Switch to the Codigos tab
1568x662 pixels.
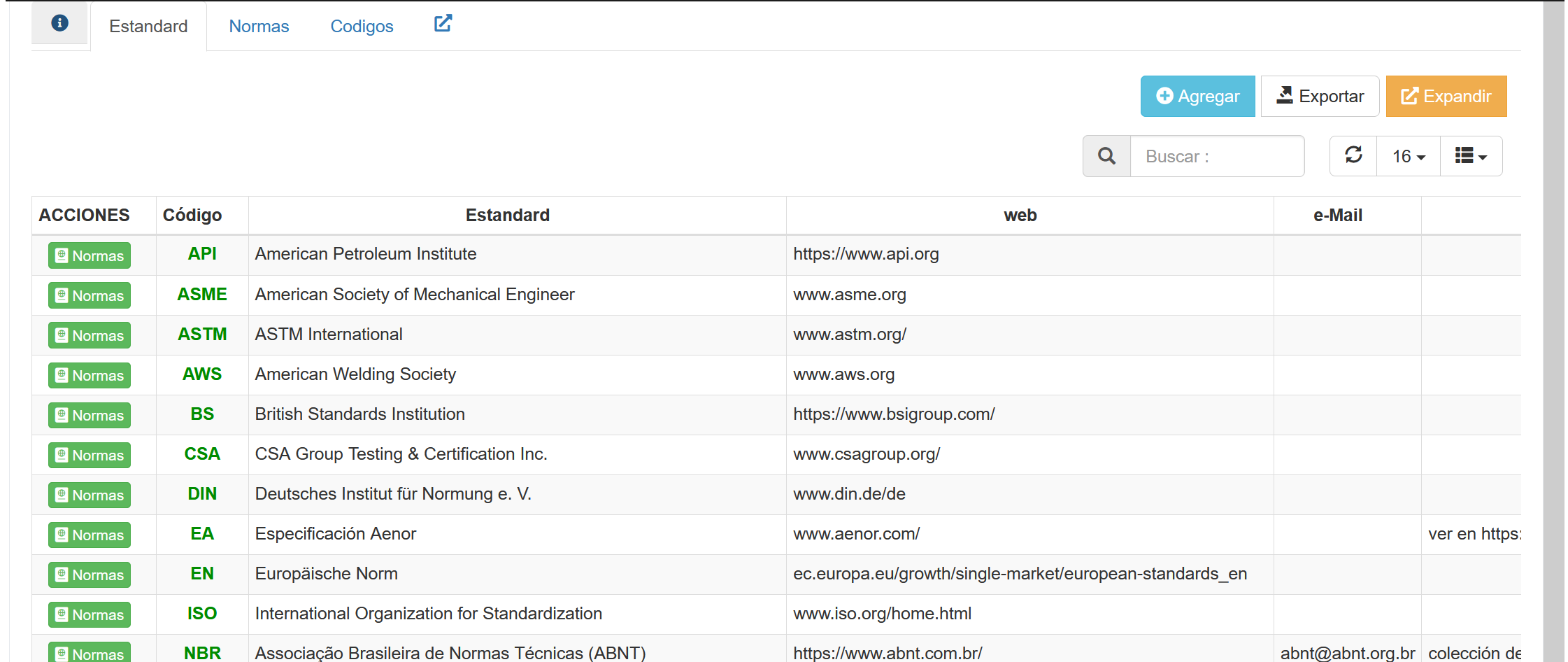362,27
